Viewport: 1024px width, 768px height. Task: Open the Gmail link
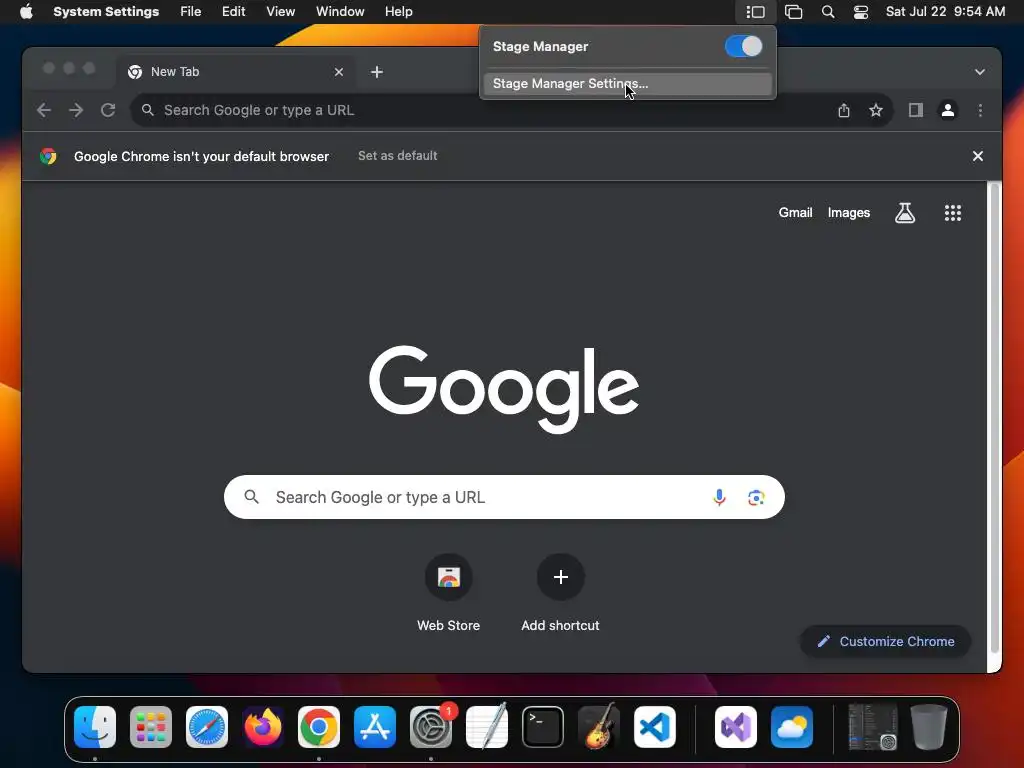pyautogui.click(x=795, y=213)
